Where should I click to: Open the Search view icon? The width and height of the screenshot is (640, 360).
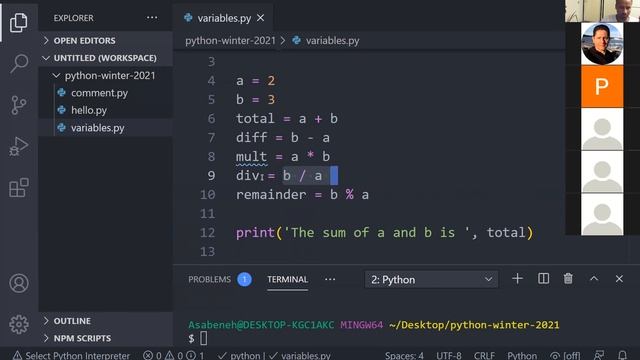coord(19,63)
